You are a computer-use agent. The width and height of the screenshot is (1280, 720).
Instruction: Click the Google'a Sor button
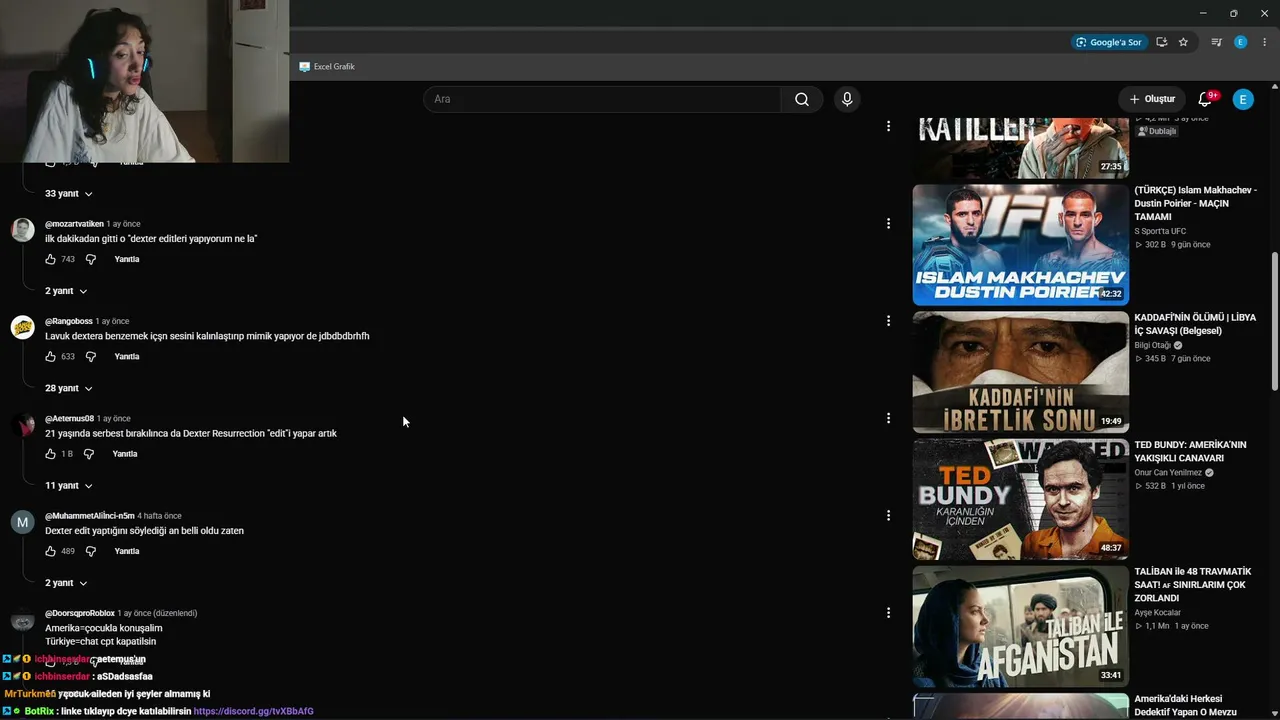point(1108,42)
